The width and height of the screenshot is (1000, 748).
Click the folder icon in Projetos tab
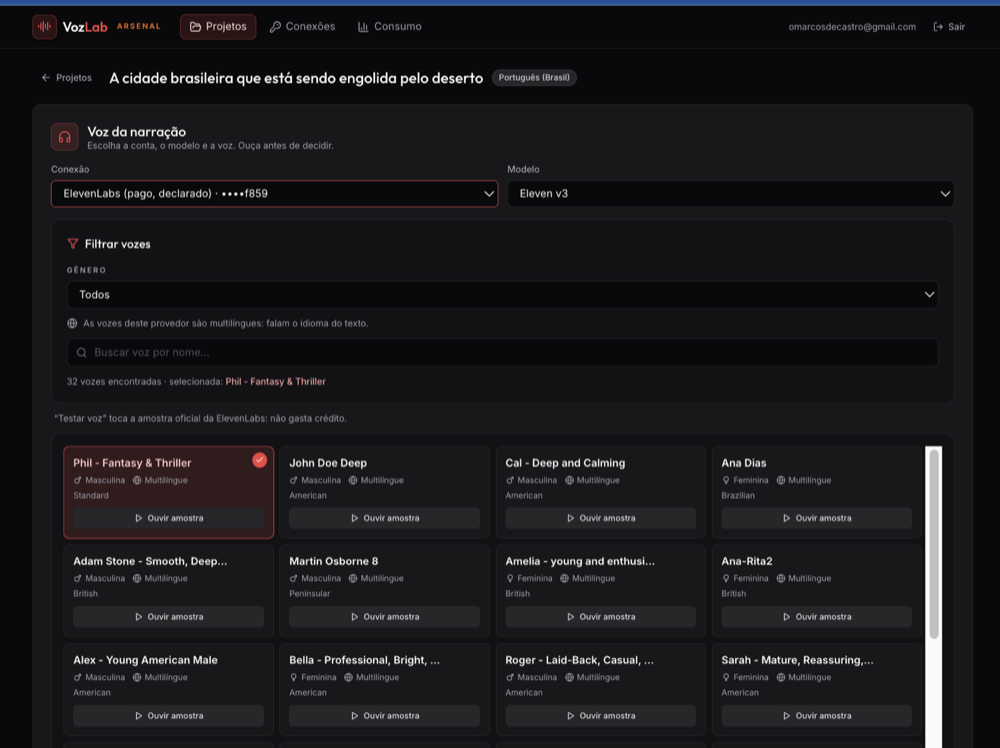click(x=195, y=27)
